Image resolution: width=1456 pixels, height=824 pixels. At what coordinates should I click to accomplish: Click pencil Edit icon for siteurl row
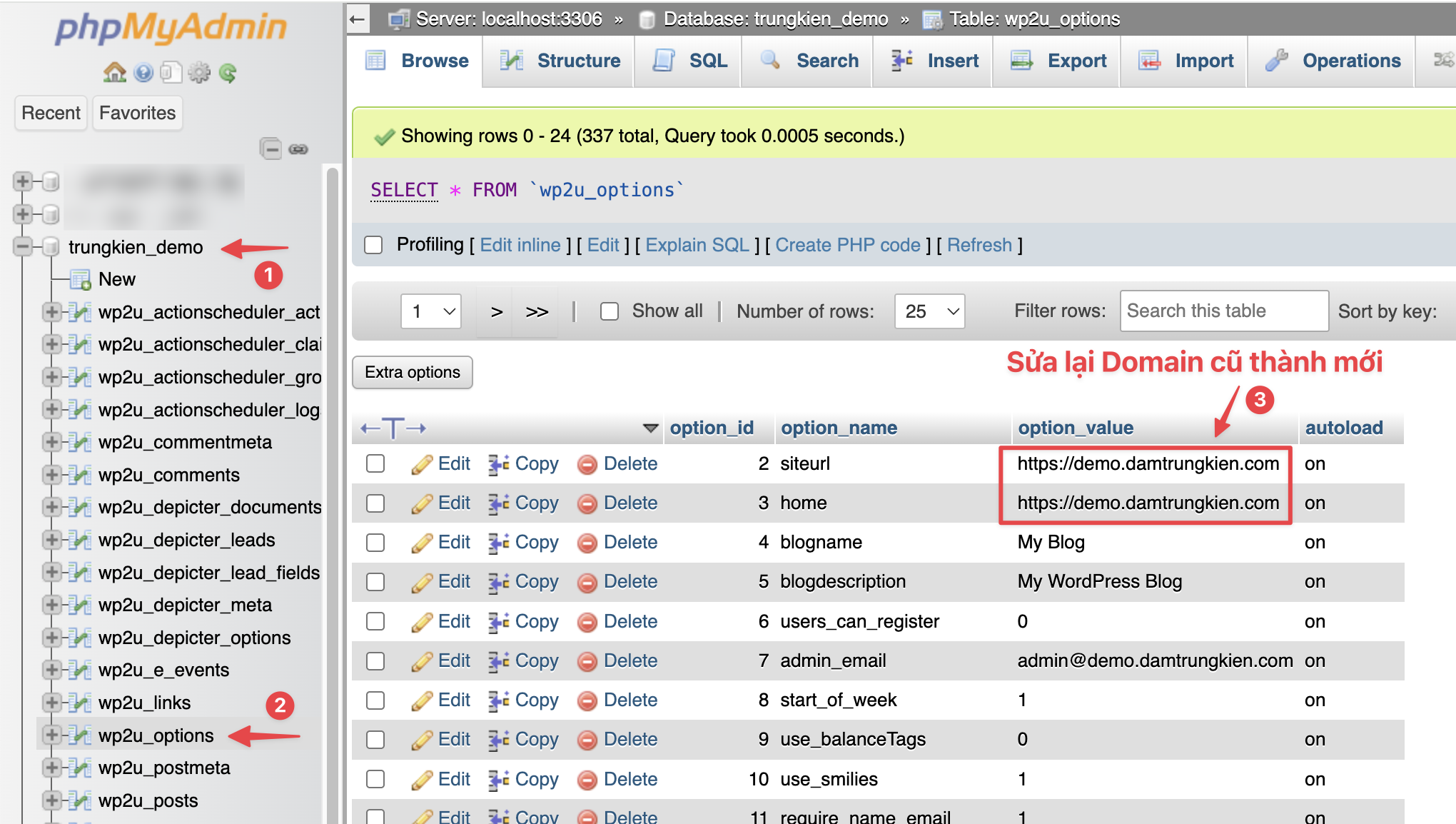coord(422,465)
